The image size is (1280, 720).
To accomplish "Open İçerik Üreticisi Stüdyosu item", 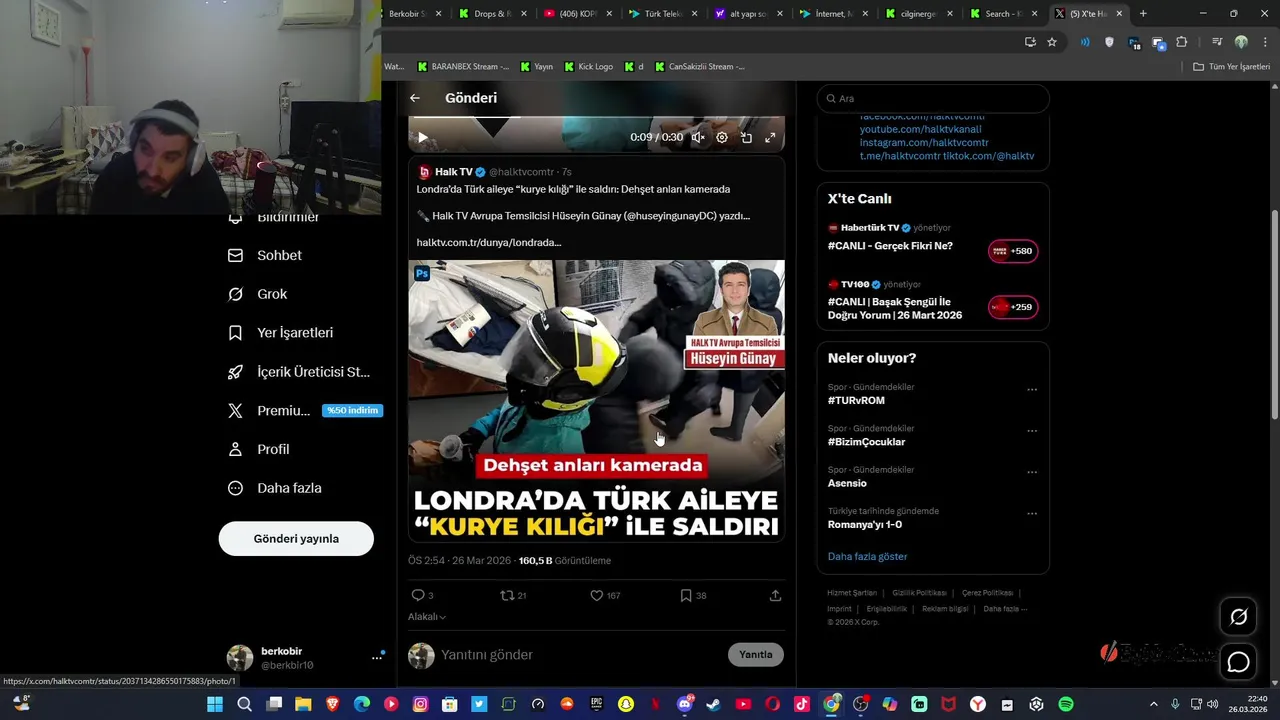I will pyautogui.click(x=299, y=372).
